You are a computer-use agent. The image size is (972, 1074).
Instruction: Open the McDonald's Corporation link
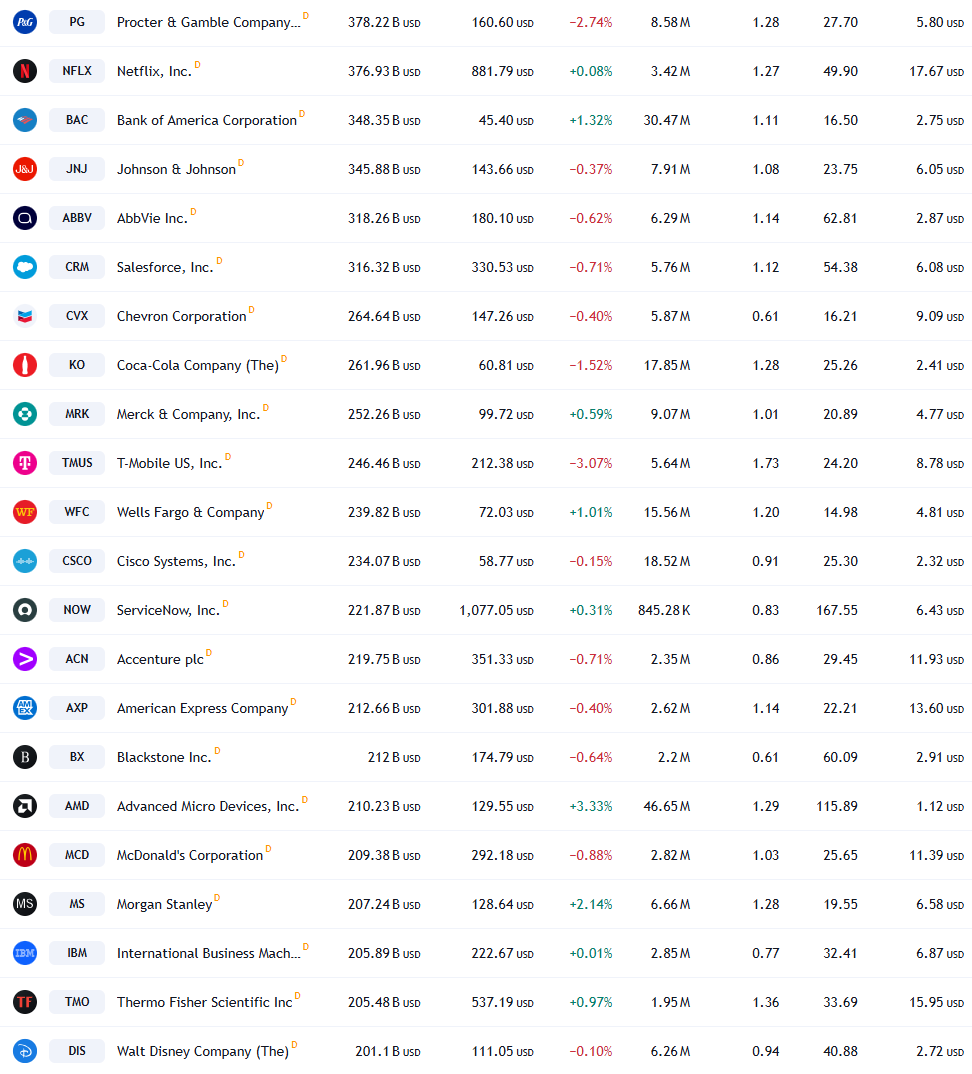(190, 855)
